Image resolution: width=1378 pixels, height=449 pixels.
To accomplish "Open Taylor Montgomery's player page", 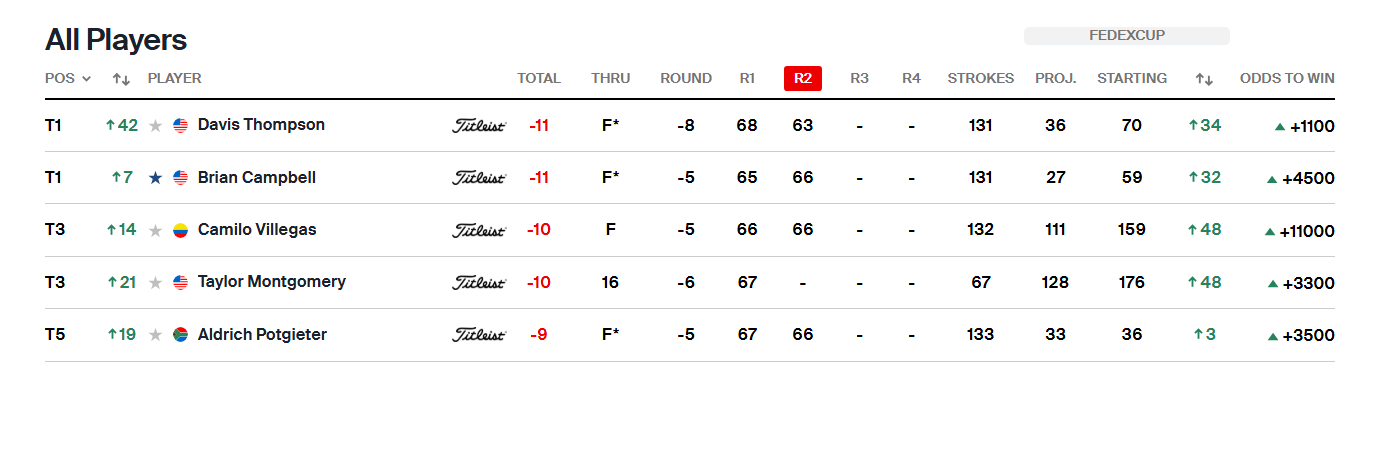I will coord(272,282).
